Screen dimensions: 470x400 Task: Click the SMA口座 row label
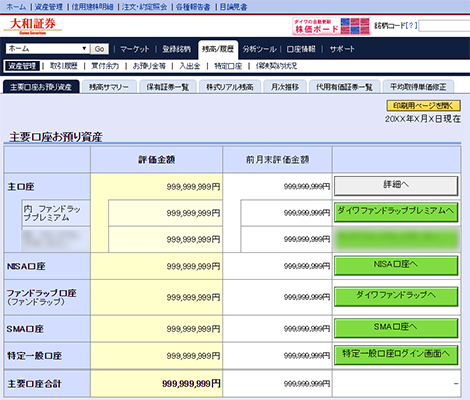point(25,329)
